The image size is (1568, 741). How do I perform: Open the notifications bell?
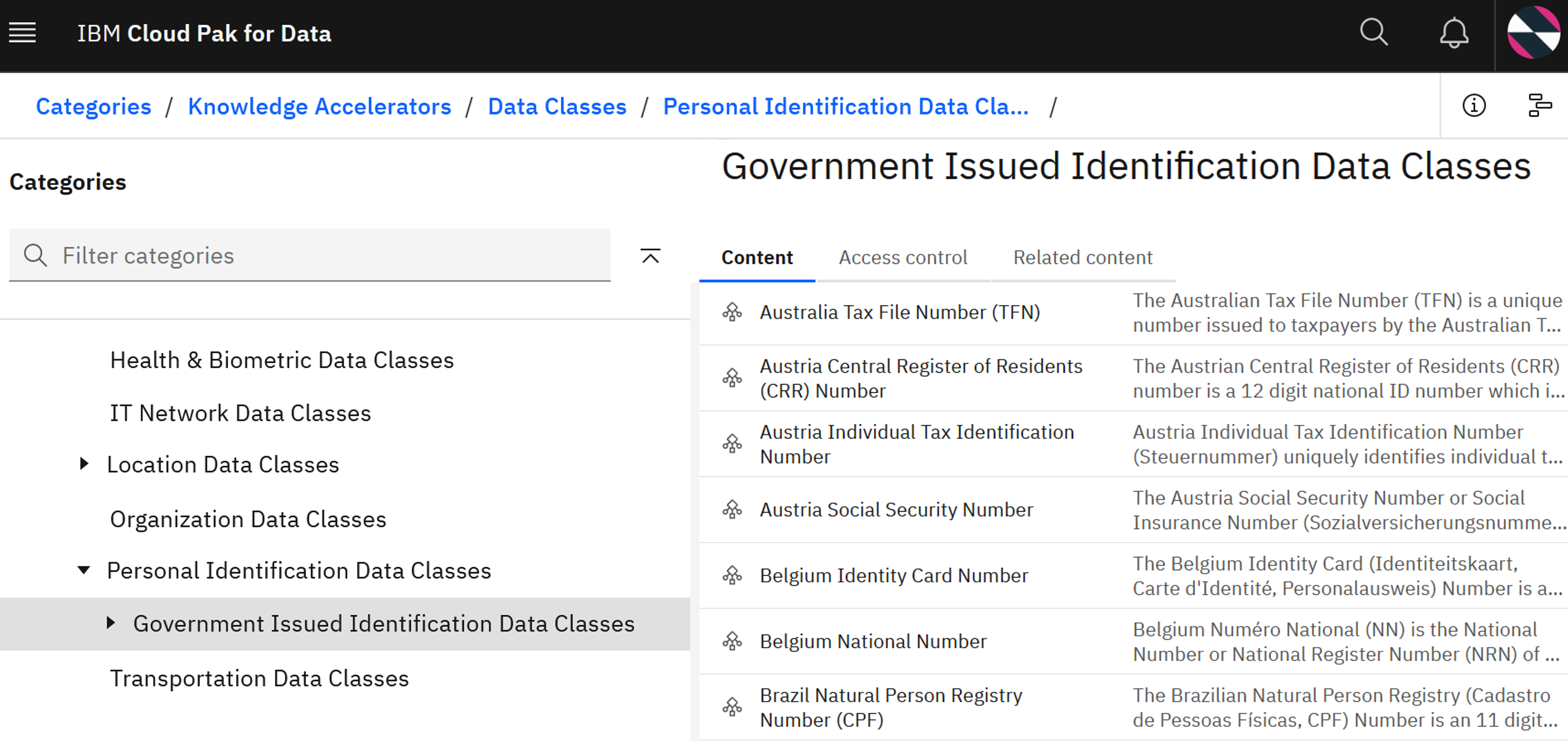tap(1453, 33)
